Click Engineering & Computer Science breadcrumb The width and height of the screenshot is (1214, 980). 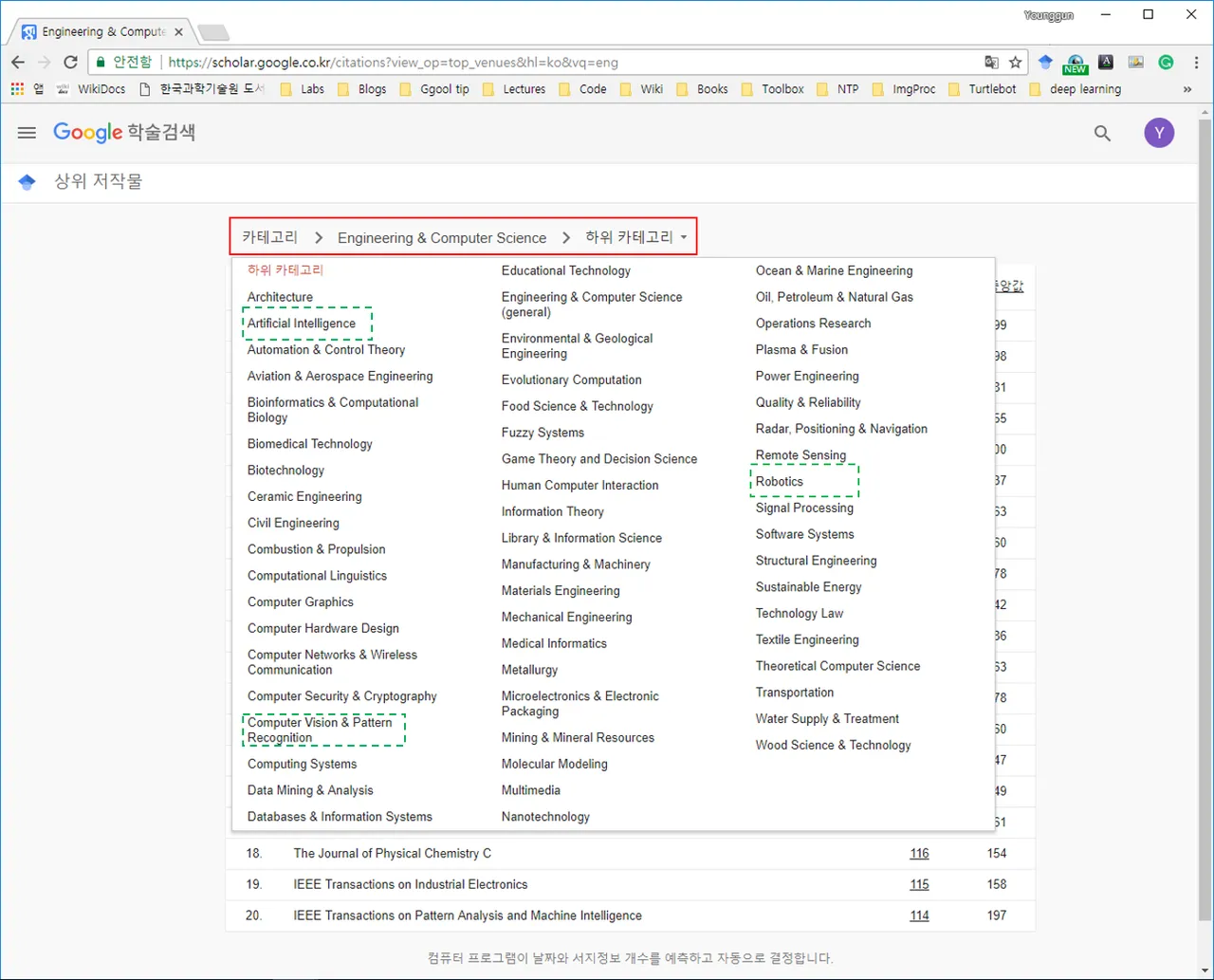tap(442, 238)
